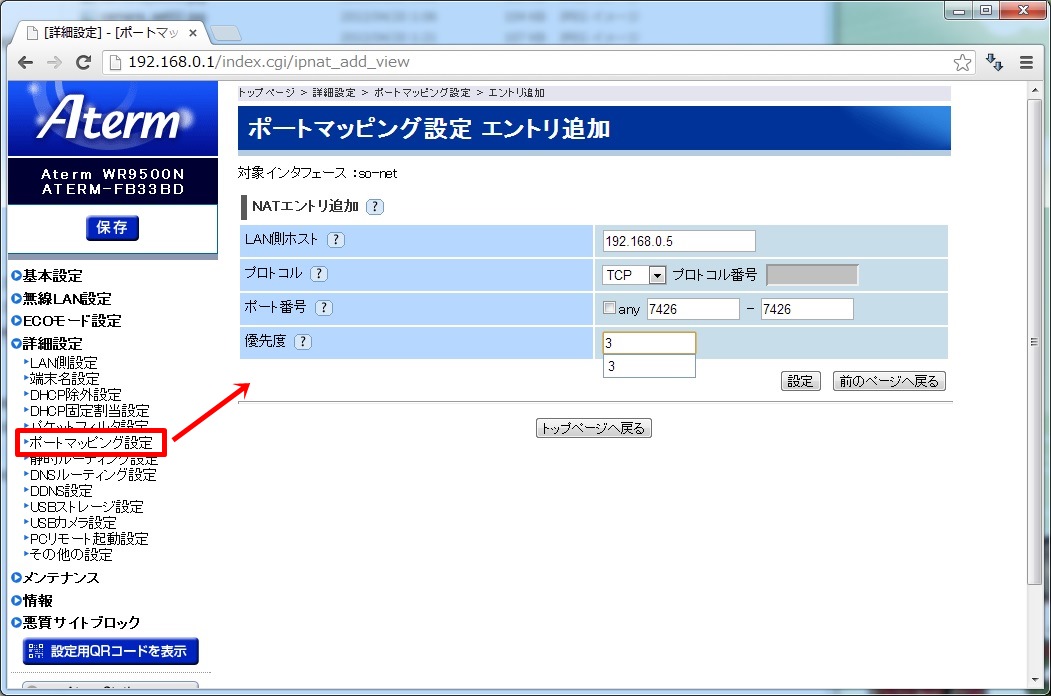This screenshot has height=696, width=1051.
Task: Click 前のページへ戻る button
Action: (x=889, y=381)
